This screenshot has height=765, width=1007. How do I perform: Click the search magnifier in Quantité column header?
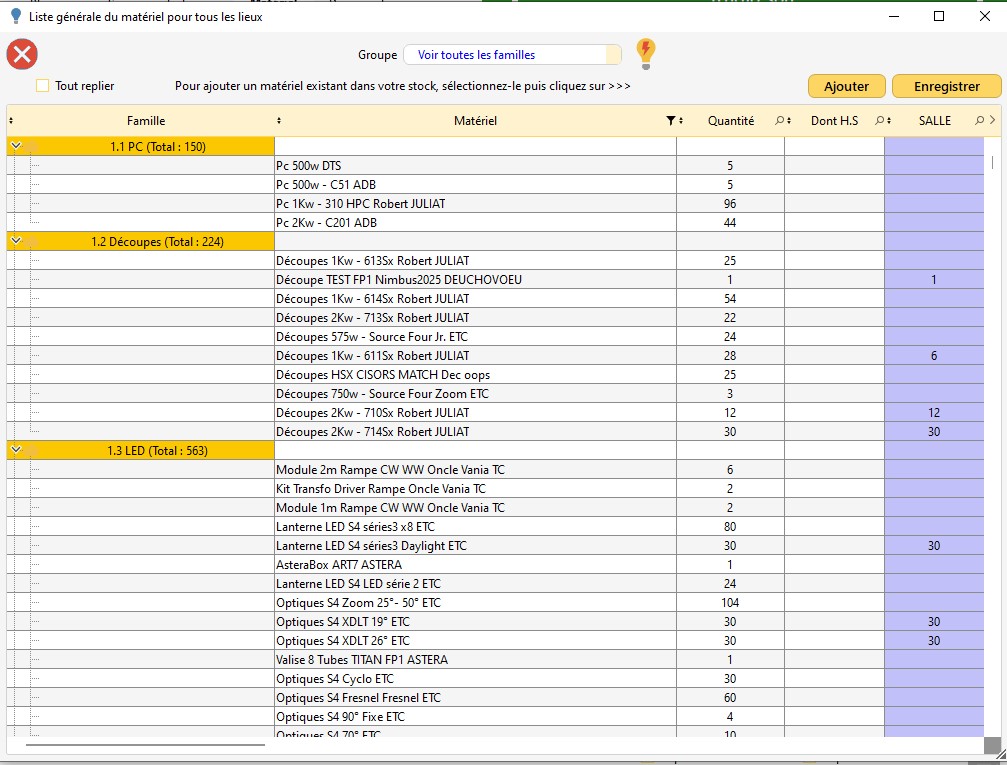780,121
